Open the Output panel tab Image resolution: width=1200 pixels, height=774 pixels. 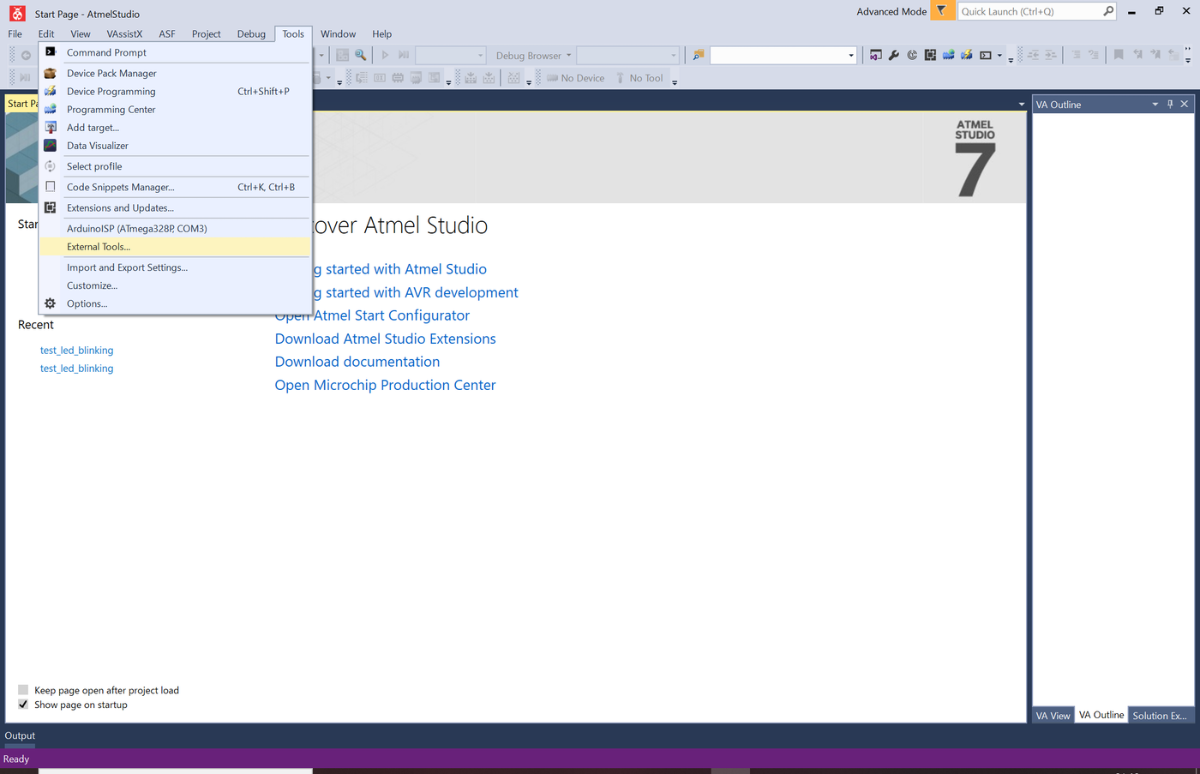click(20, 736)
